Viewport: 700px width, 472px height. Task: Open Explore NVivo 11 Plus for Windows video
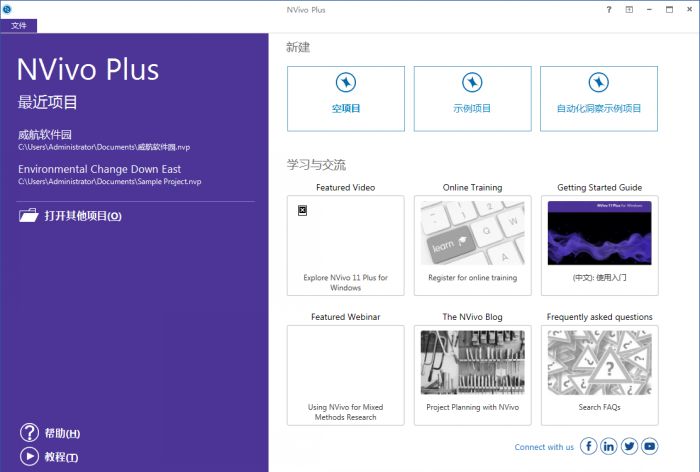tap(346, 283)
